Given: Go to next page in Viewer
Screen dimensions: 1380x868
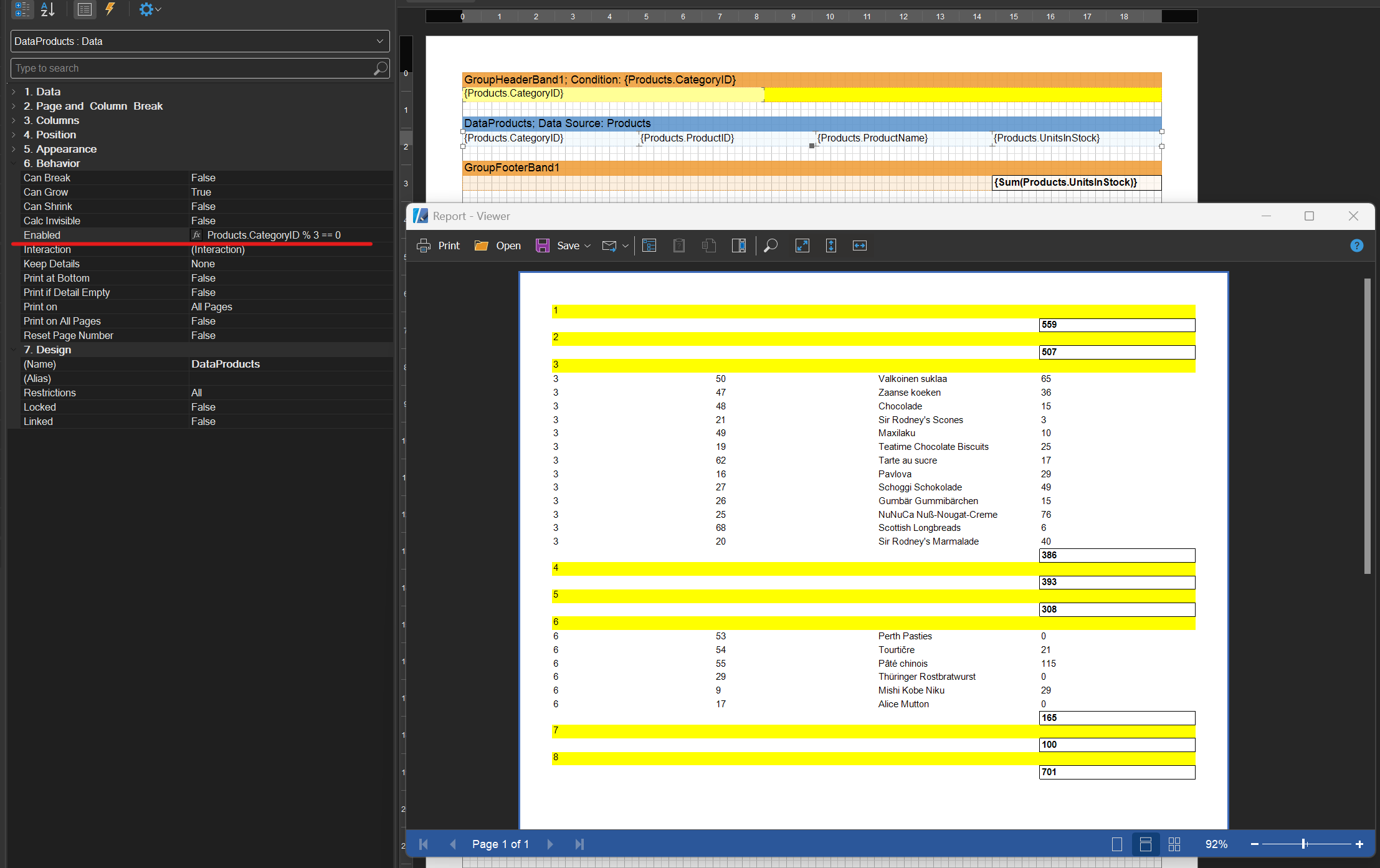Looking at the screenshot, I should click(550, 844).
